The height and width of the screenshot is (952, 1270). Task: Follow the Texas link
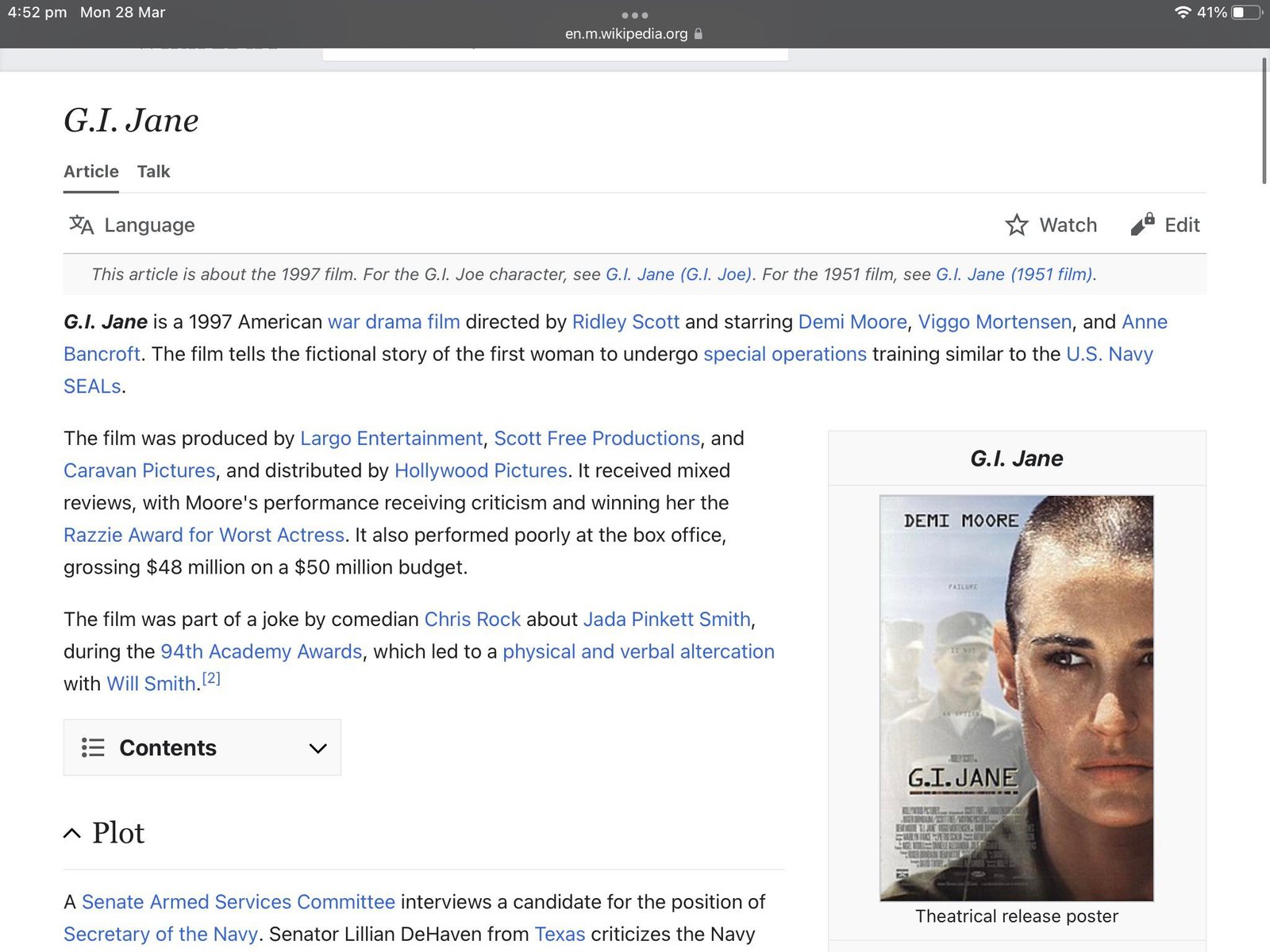tap(560, 935)
